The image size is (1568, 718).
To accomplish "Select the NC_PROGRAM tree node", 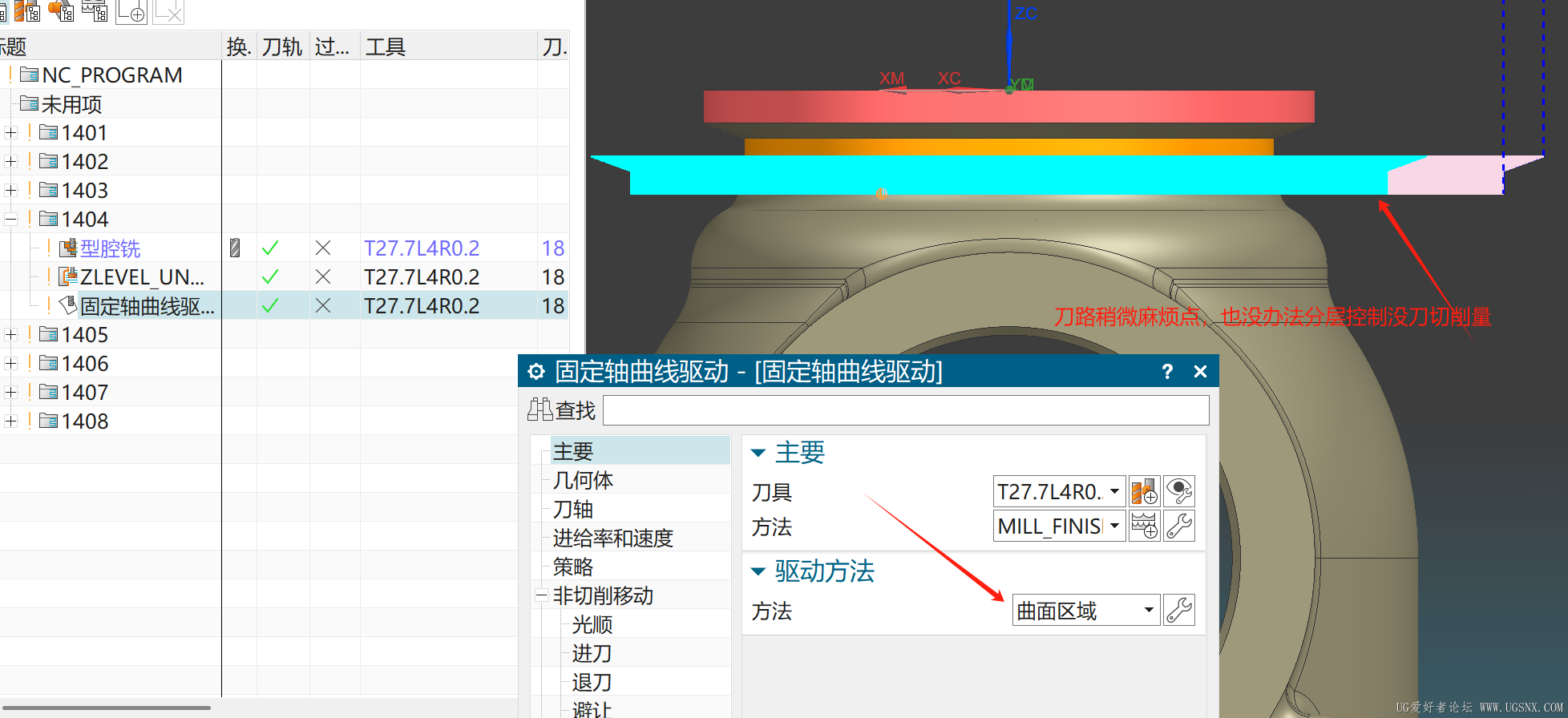I will [x=112, y=75].
